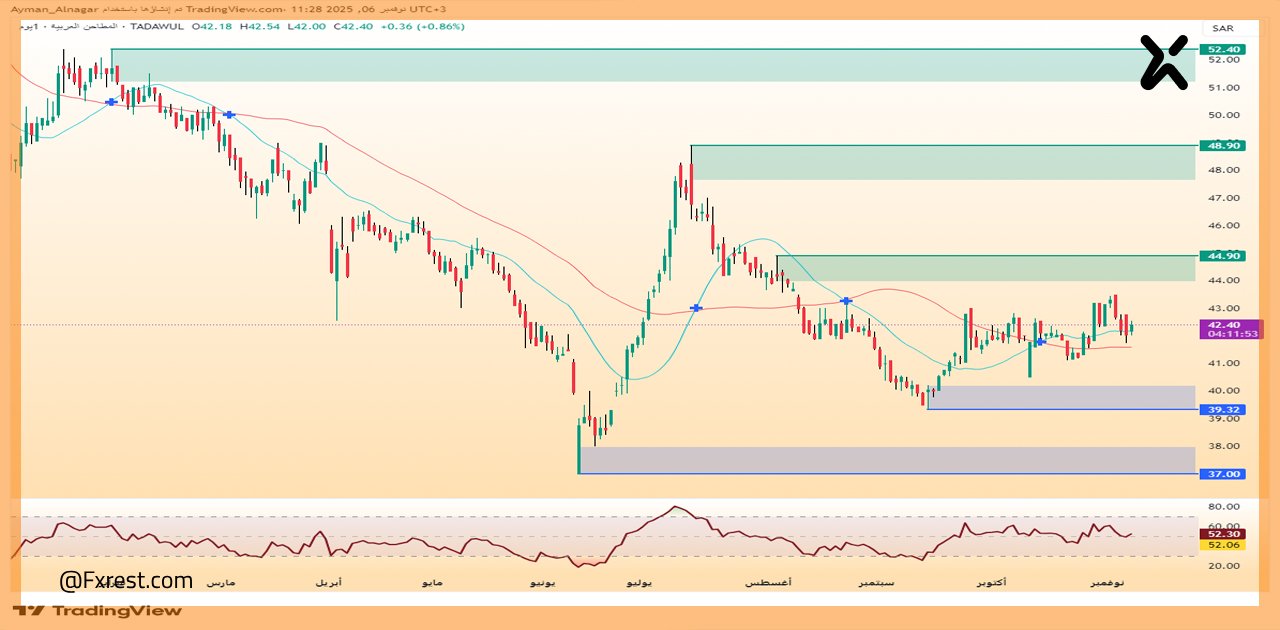This screenshot has width=1280, height=630.
Task: Select the 37.00 blue support label
Action: pyautogui.click(x=1224, y=473)
